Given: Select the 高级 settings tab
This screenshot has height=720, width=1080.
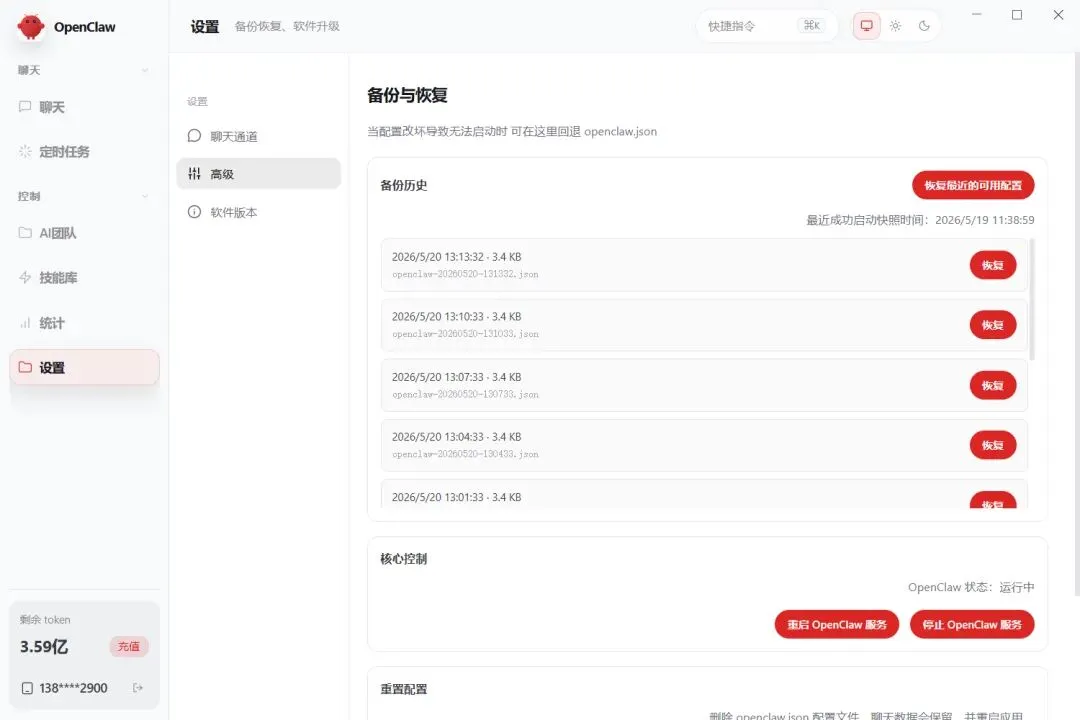Looking at the screenshot, I should [258, 174].
